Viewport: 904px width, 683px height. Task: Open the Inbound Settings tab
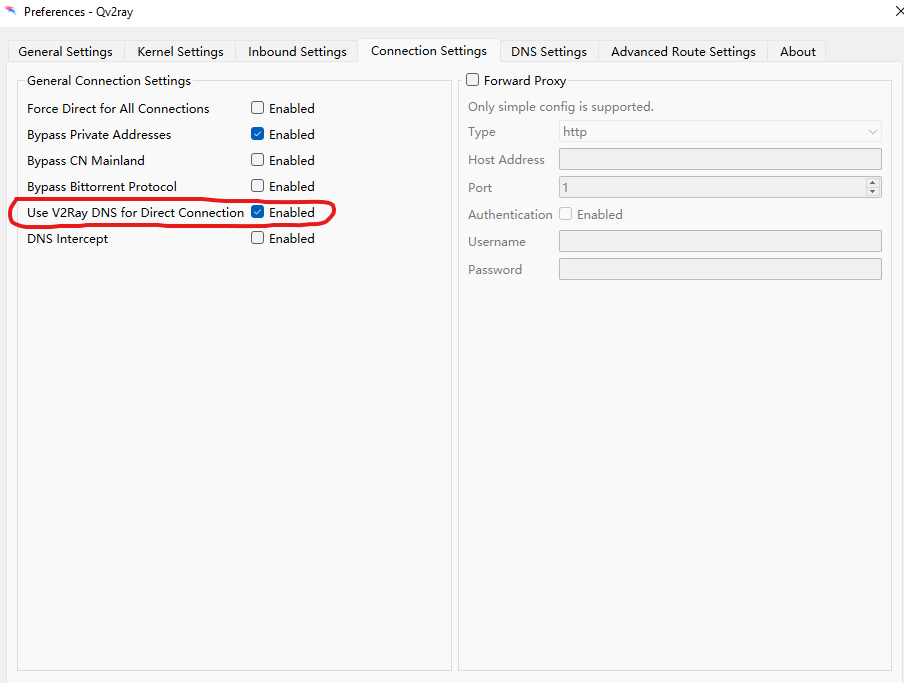(x=297, y=51)
